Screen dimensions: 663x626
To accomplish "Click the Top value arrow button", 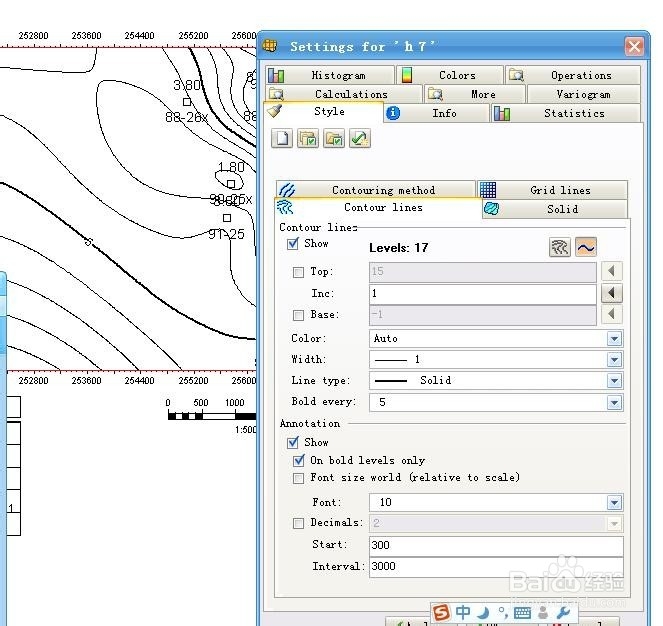I will (611, 271).
